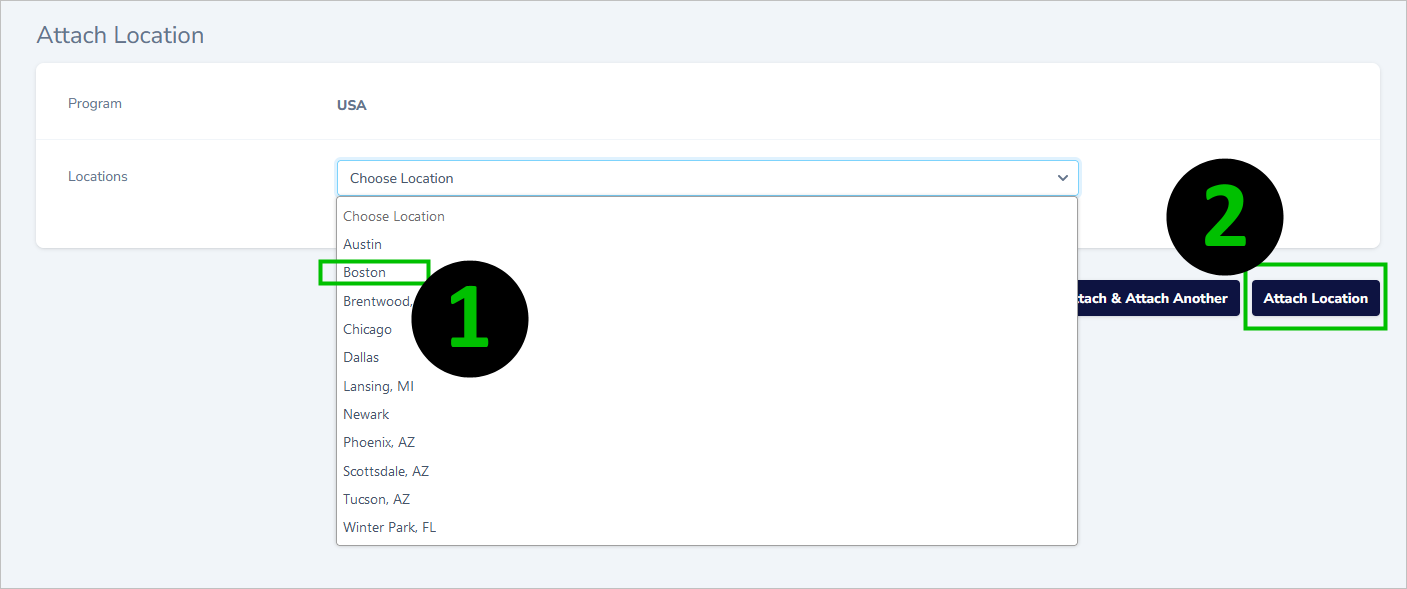Choose Chicago in the open dropdown
Image resolution: width=1407 pixels, height=589 pixels.
pyautogui.click(x=367, y=329)
